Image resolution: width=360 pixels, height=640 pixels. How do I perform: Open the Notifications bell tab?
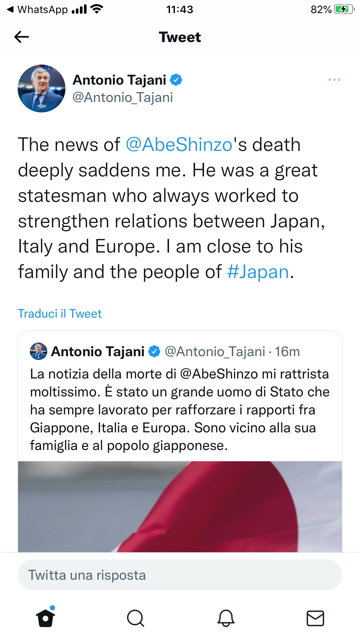(x=225, y=618)
